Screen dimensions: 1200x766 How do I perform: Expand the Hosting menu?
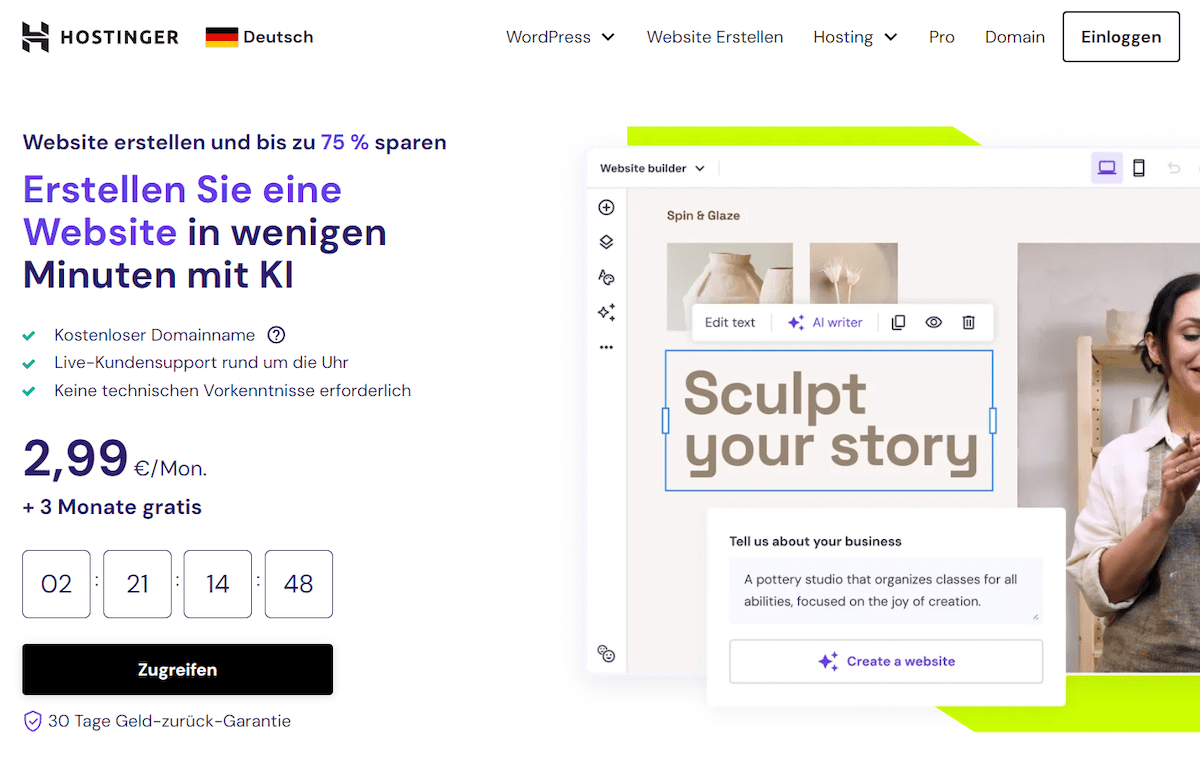855,37
